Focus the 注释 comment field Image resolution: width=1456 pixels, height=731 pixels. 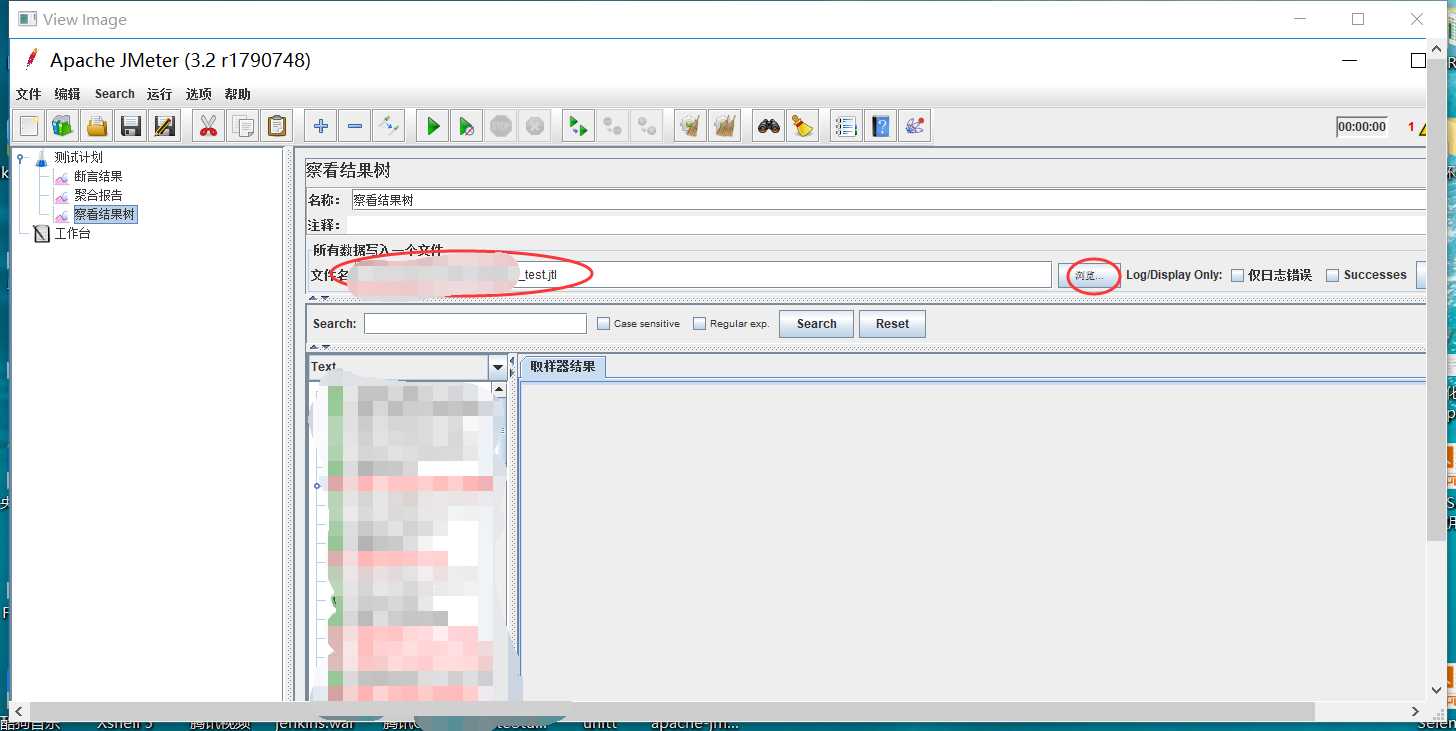click(x=886, y=226)
